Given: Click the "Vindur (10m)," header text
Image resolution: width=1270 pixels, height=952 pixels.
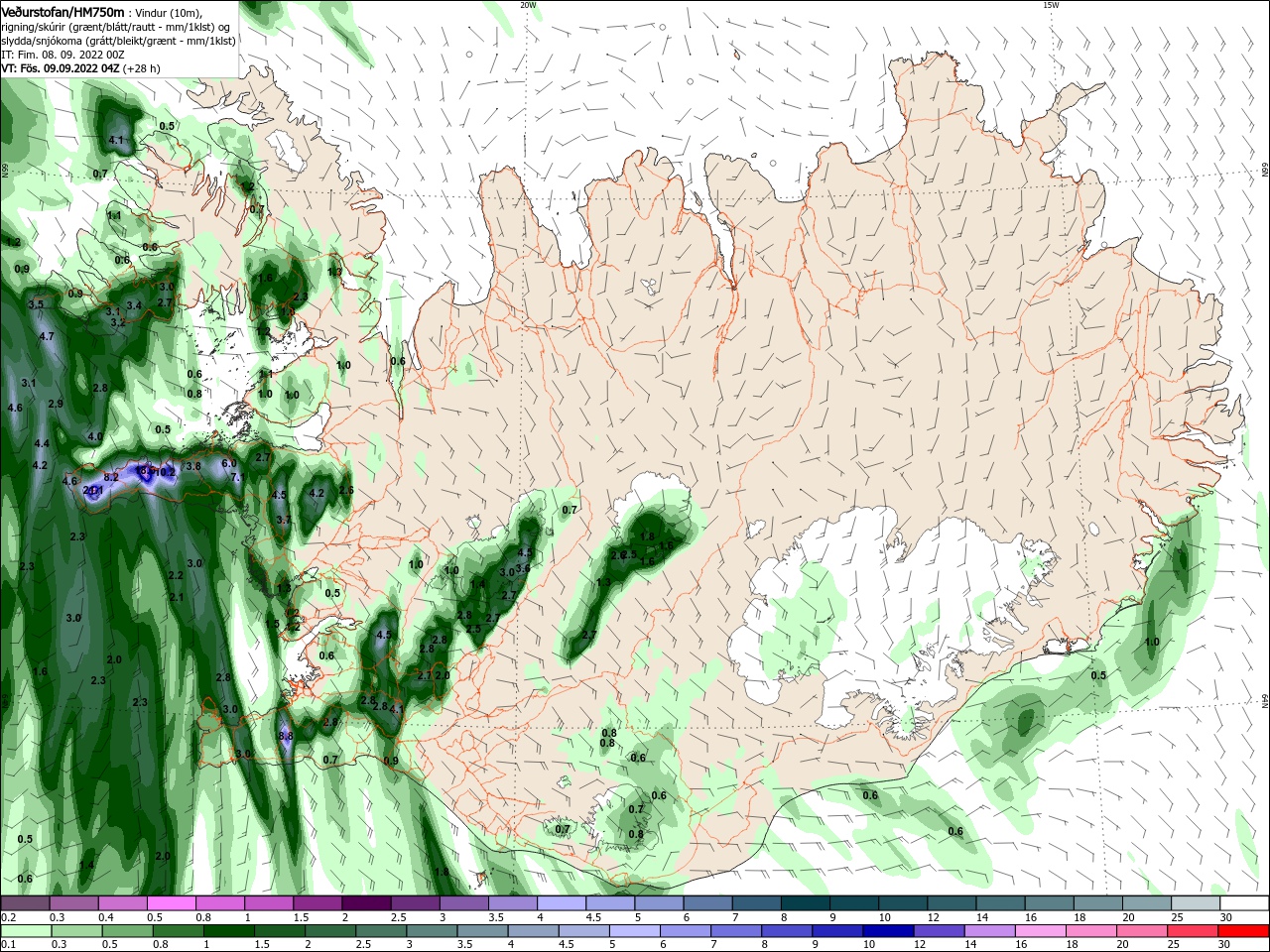Looking at the screenshot, I should coord(170,12).
